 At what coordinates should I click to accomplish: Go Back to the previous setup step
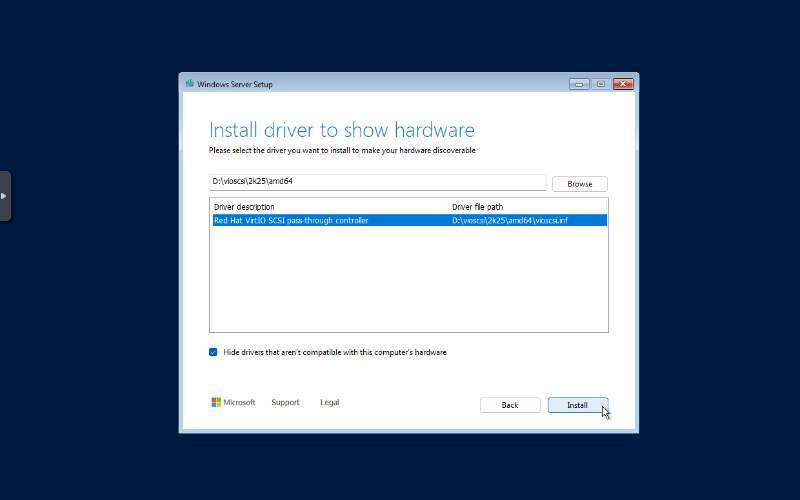(x=510, y=405)
